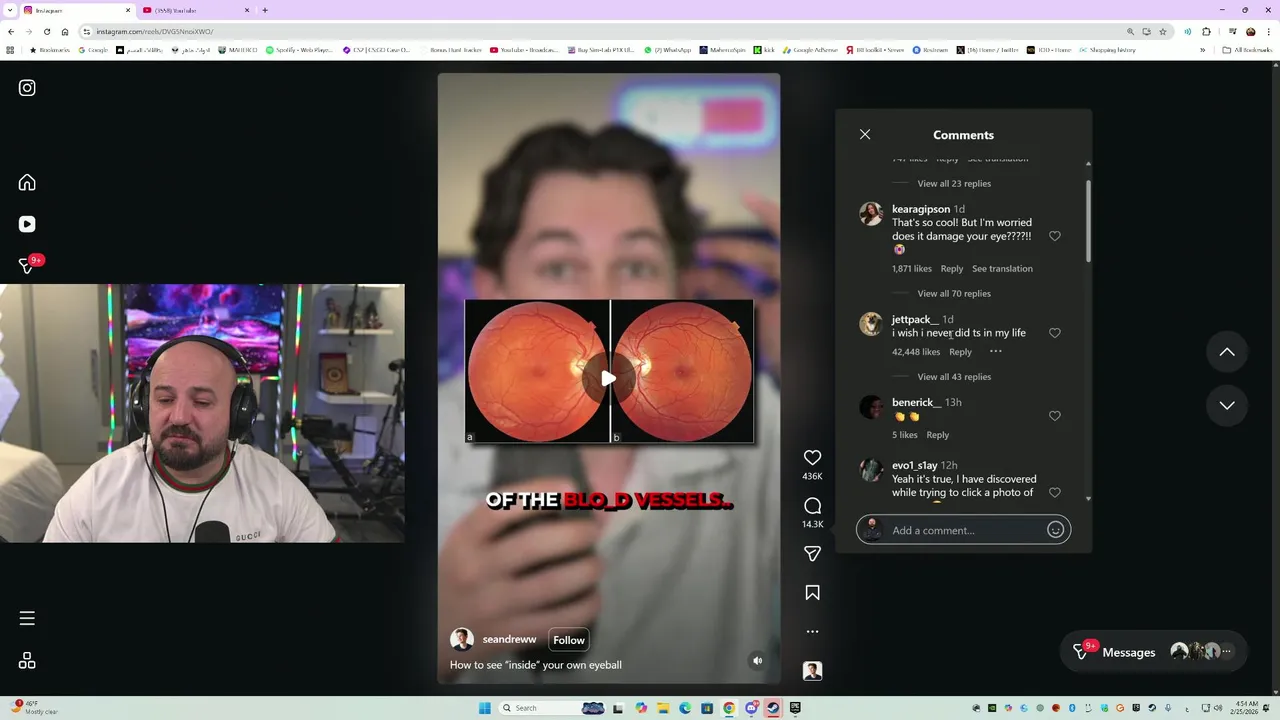Screen dimensions: 1280x720
Task: Open the hamburger More menu in the sidebar
Action: point(27,618)
